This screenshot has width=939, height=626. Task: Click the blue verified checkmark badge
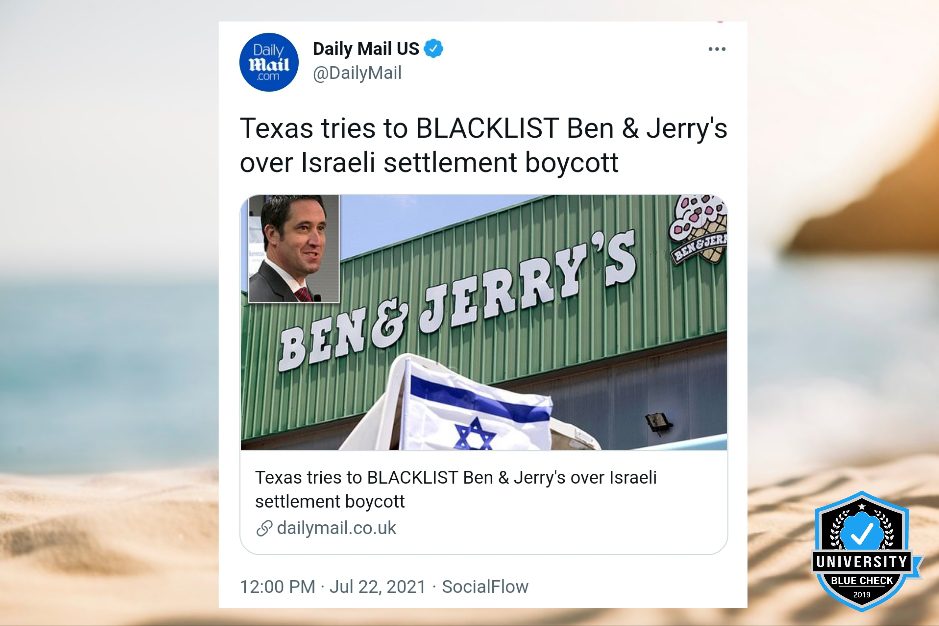tap(434, 48)
